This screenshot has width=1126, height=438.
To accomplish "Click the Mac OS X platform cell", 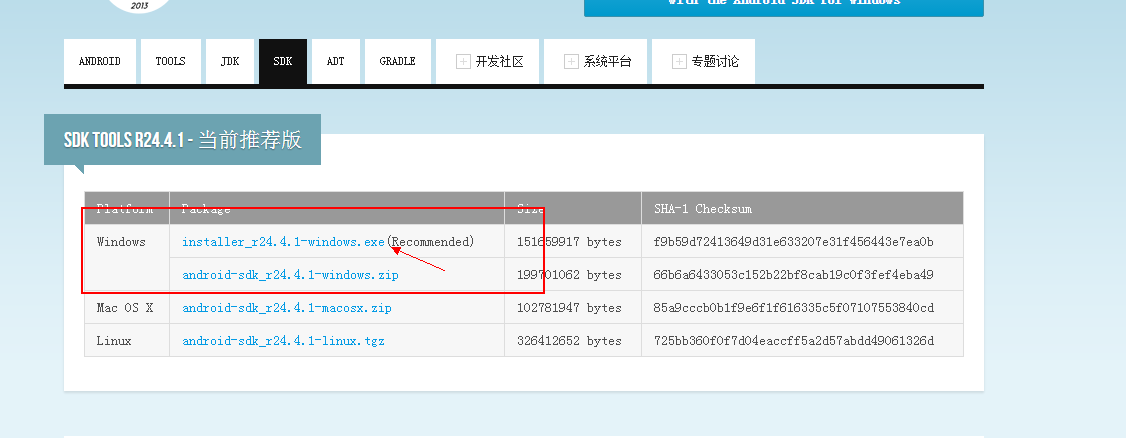I will (125, 308).
